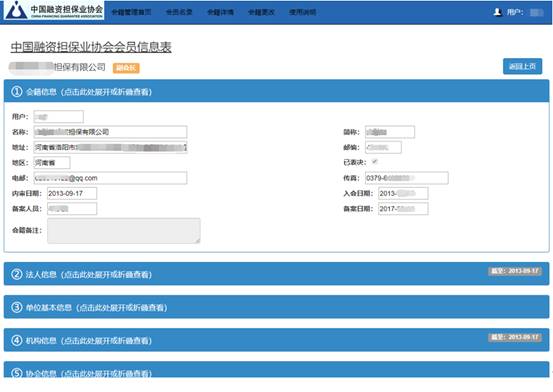
Task: Click the 用户: label in the top bar
Action: click(x=515, y=12)
